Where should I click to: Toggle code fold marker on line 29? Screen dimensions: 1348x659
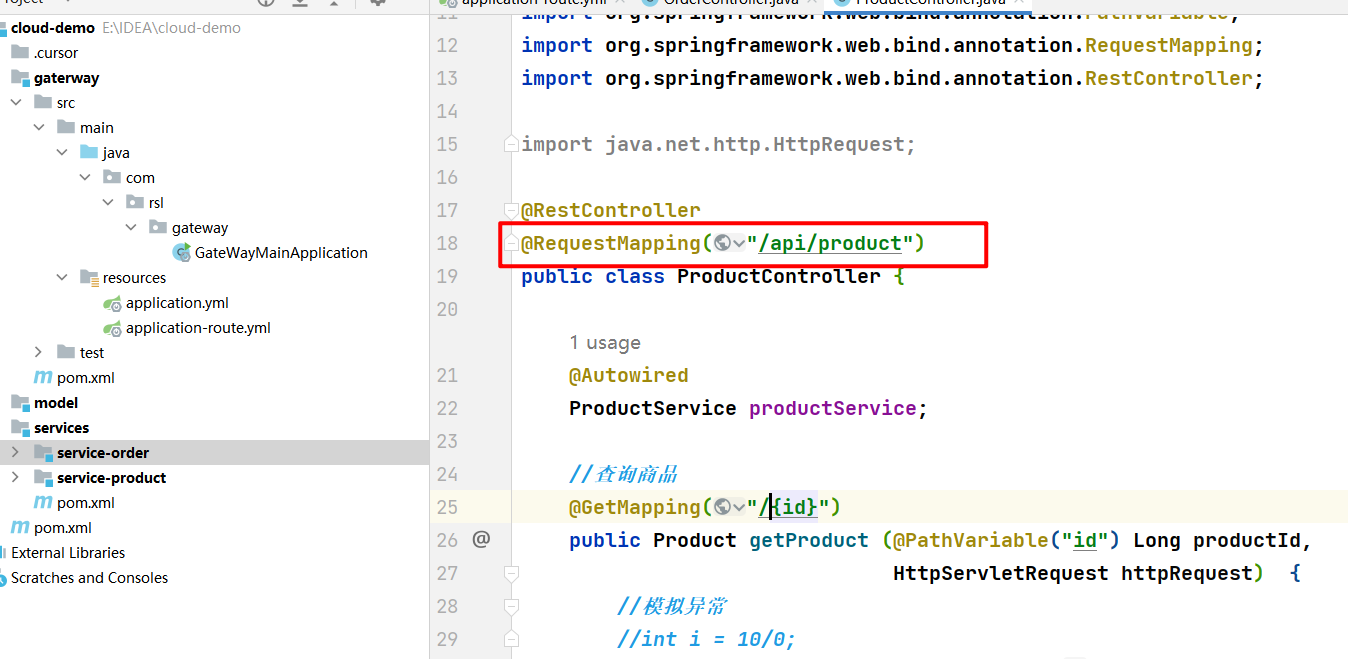512,639
